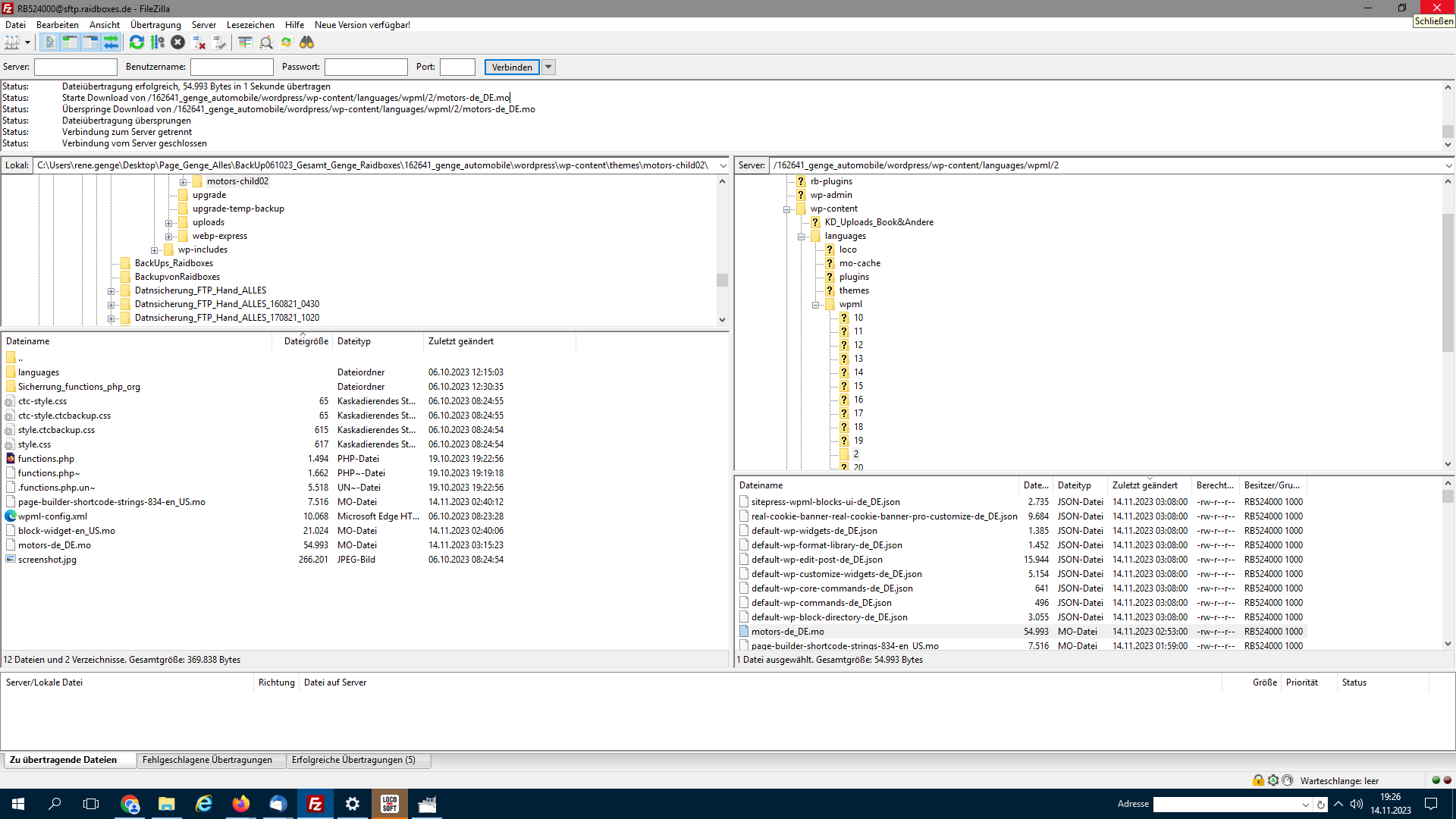Open the local path dropdown
1456x819 pixels.
[723, 165]
